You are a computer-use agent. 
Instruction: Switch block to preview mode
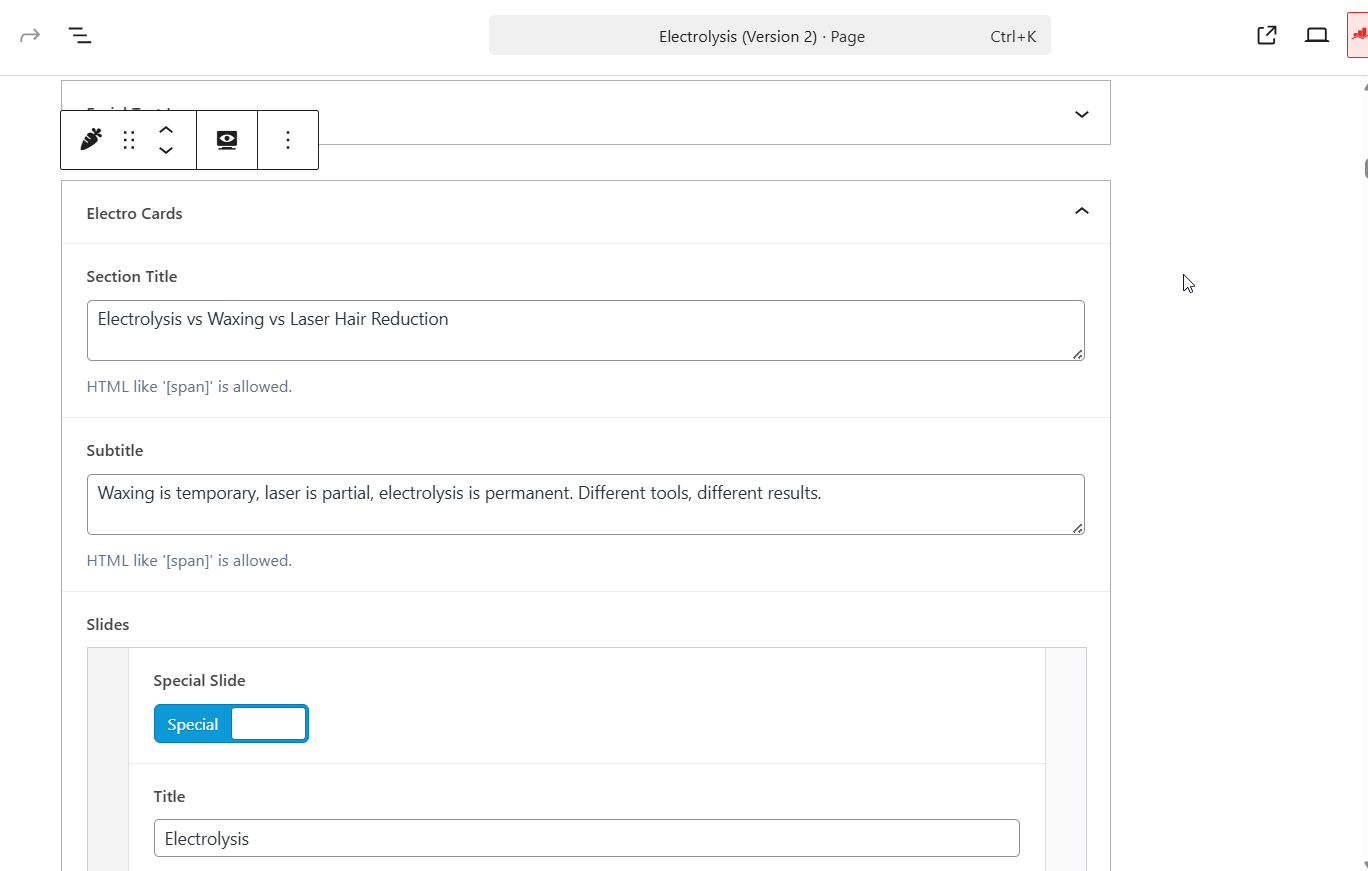pos(227,140)
